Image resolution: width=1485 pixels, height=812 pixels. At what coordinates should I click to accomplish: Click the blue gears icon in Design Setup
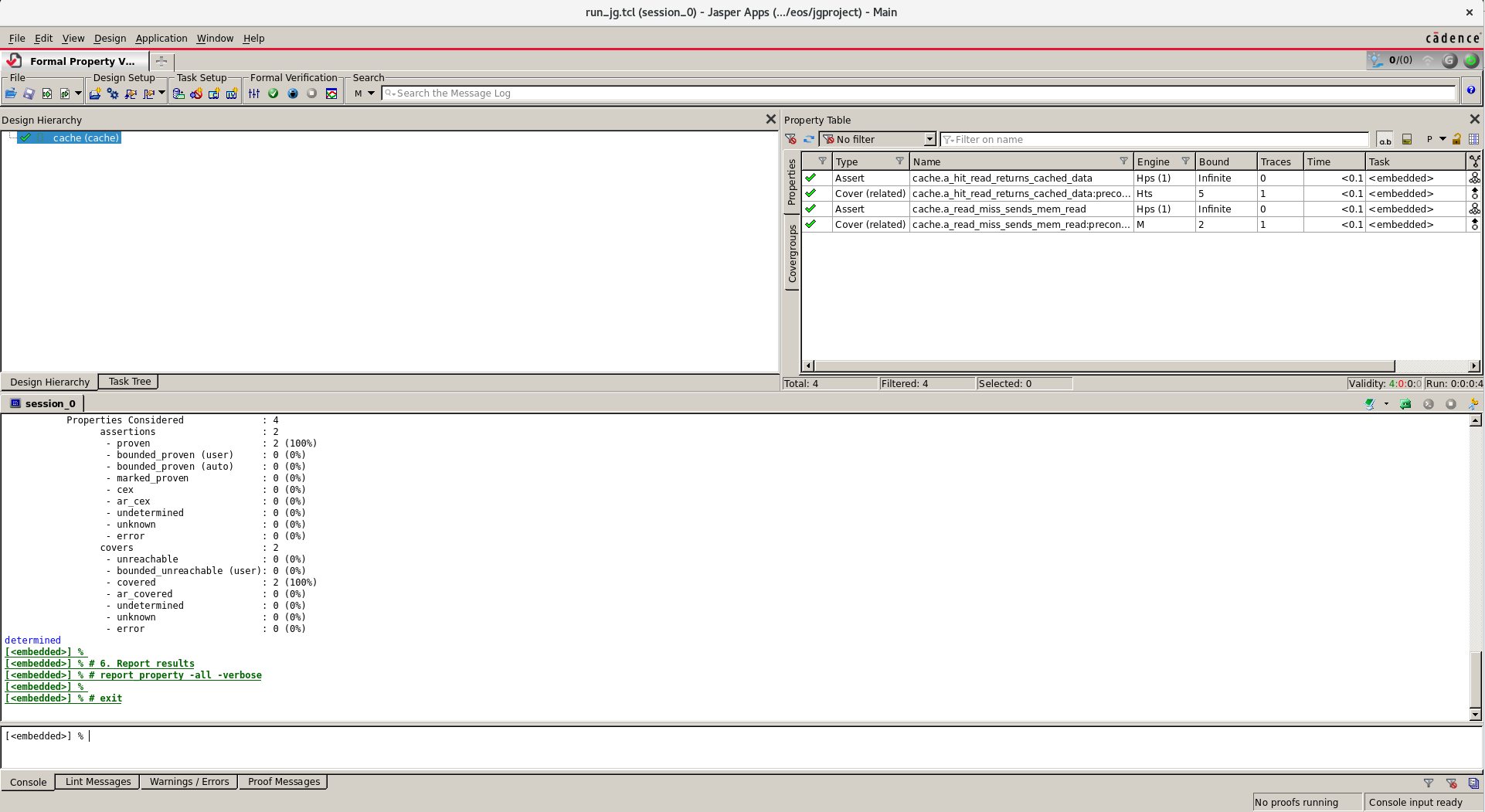113,93
